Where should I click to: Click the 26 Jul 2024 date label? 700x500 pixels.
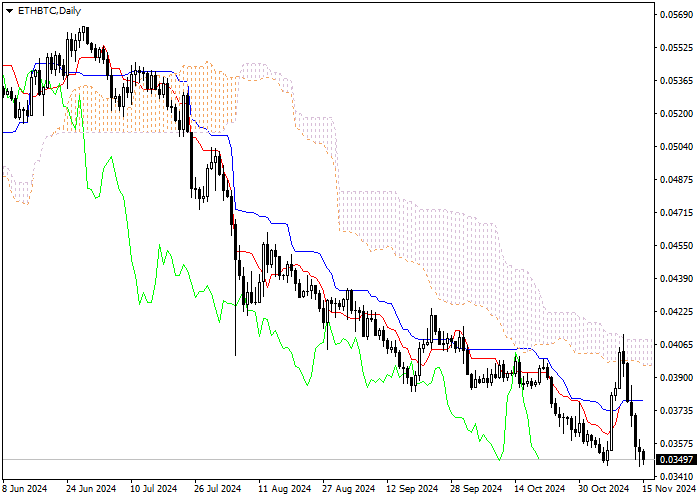pos(217,489)
